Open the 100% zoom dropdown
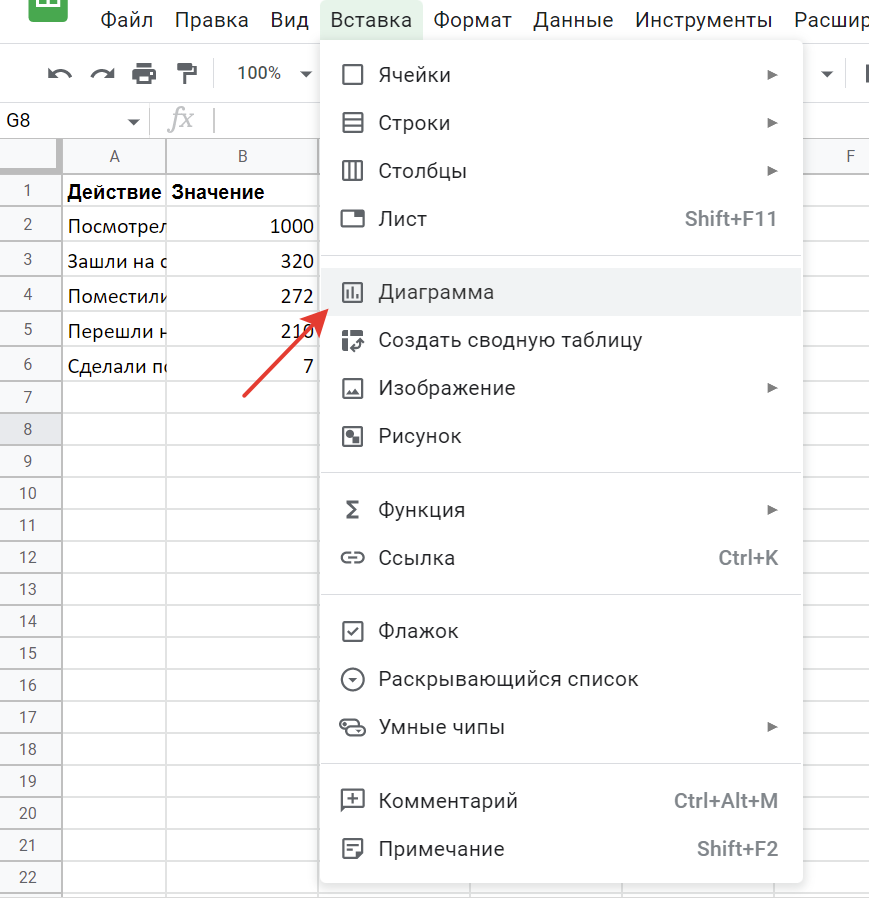This screenshot has width=869, height=898. click(x=271, y=73)
